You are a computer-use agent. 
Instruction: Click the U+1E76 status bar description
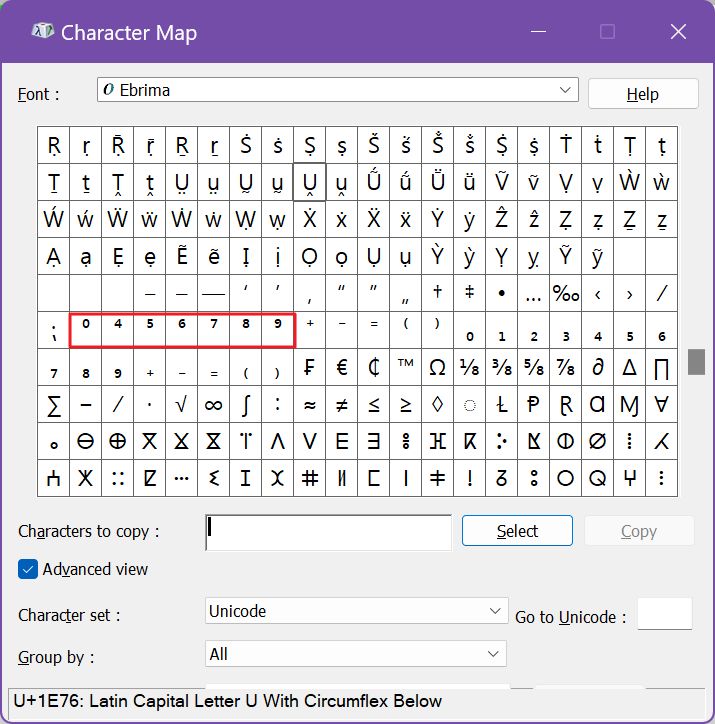pos(228,701)
